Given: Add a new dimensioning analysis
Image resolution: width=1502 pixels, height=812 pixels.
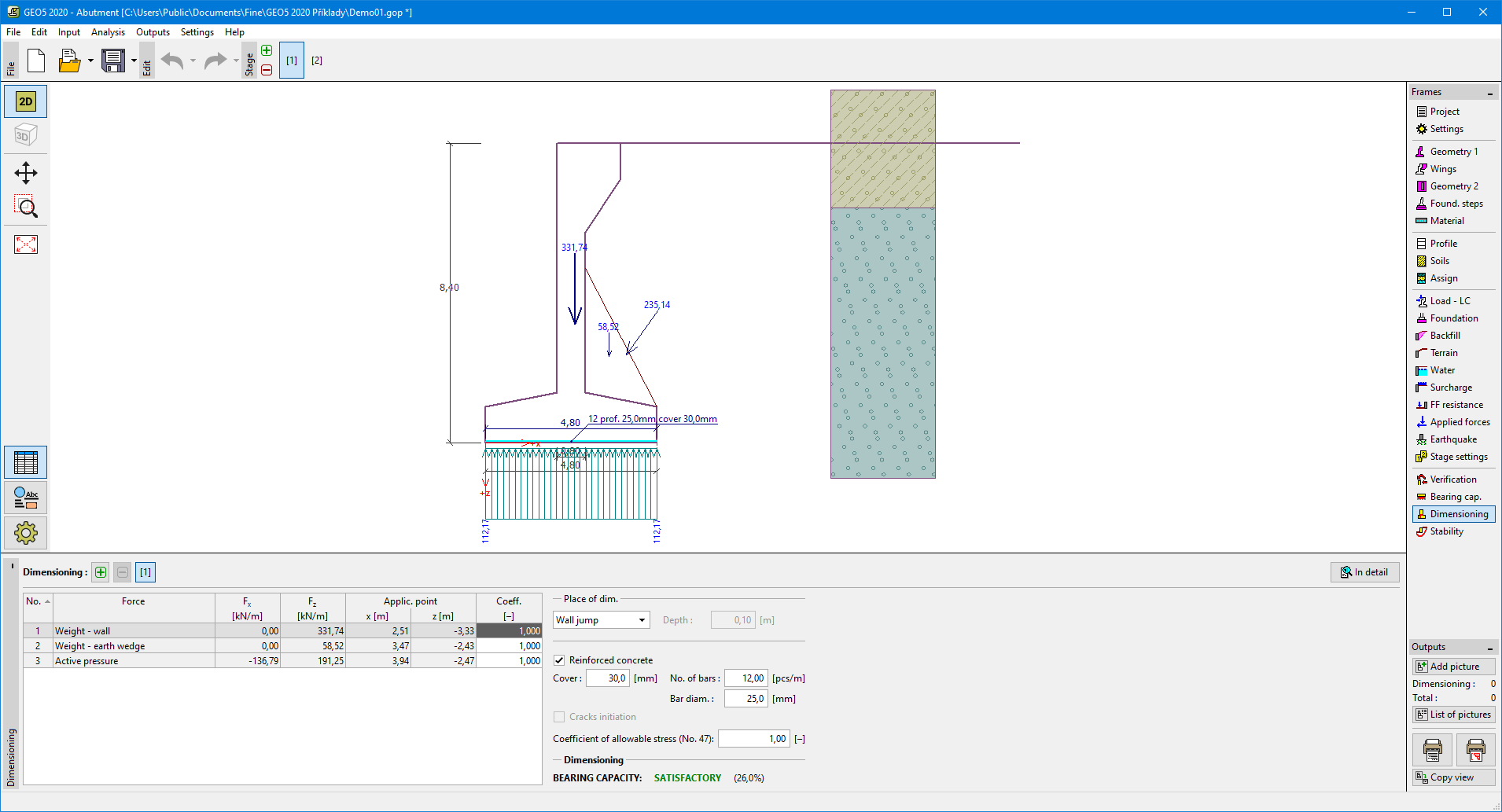Looking at the screenshot, I should tap(101, 572).
